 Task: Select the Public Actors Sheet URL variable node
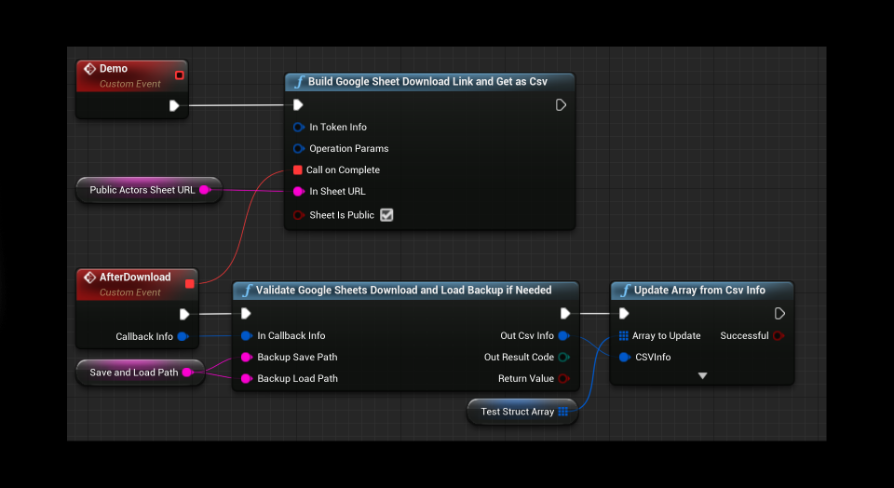click(x=142, y=190)
